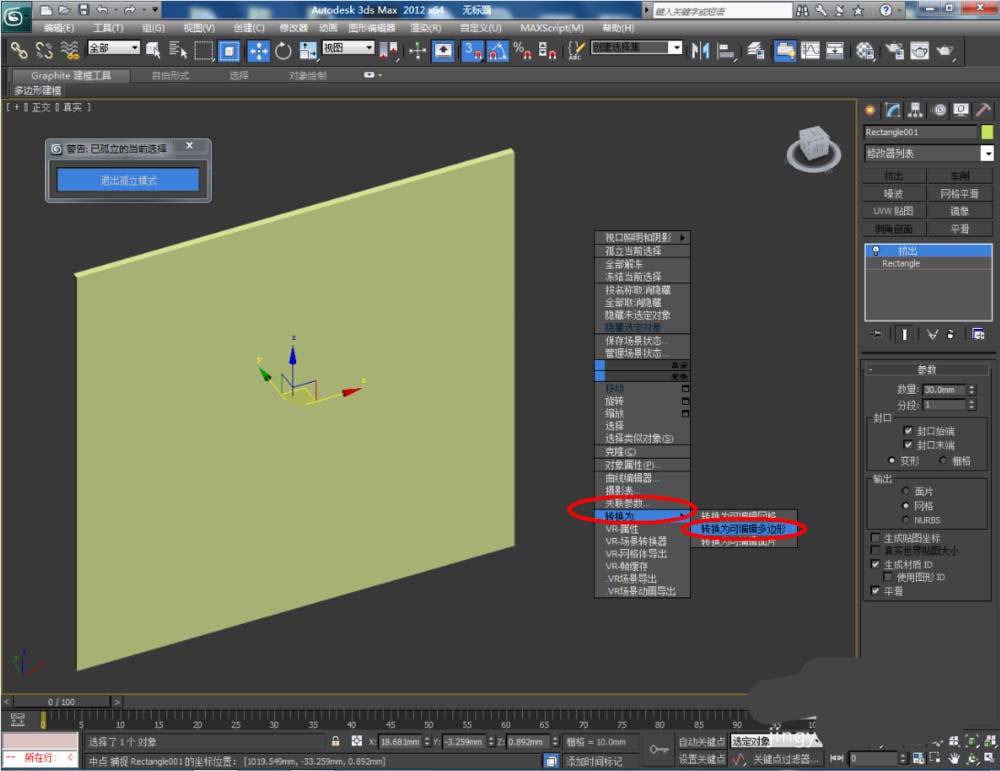This screenshot has width=1000, height=771.
Task: Activate the Select and Rotate tool
Action: coord(283,50)
